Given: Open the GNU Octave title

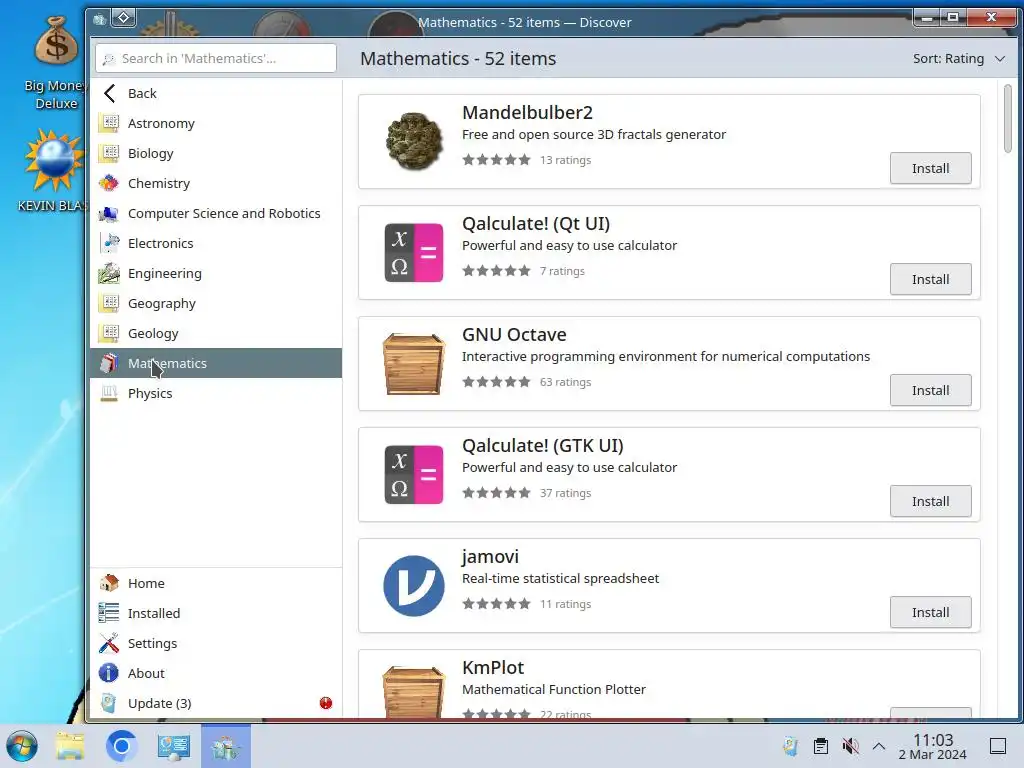Looking at the screenshot, I should pos(514,334).
